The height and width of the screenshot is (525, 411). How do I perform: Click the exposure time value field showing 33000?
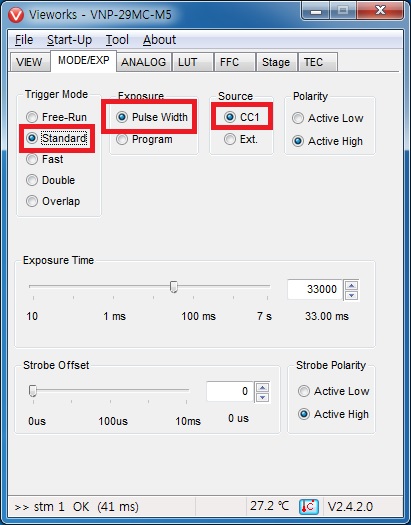pyautogui.click(x=315, y=289)
